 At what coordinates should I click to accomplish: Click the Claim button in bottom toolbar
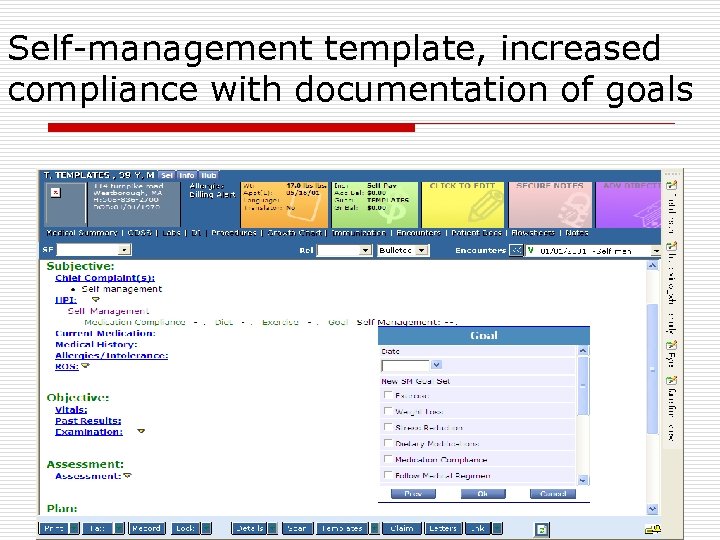pos(402,529)
